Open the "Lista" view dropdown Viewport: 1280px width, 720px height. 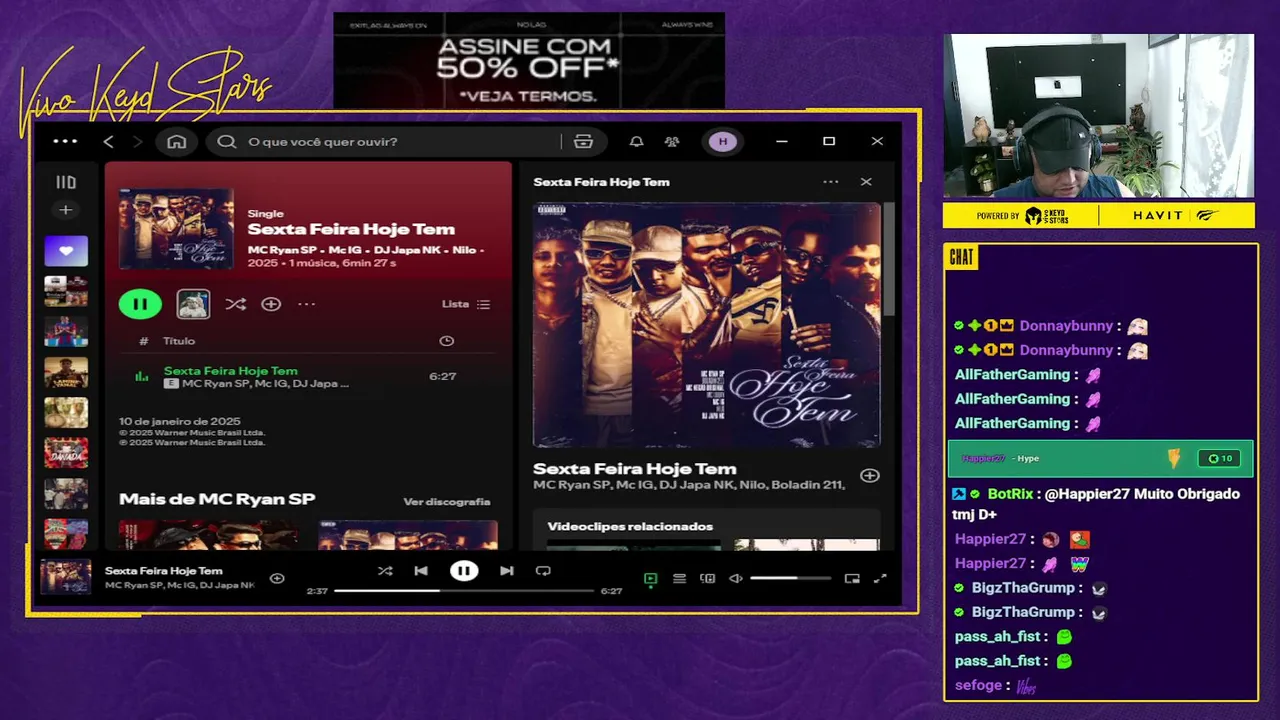(x=466, y=304)
